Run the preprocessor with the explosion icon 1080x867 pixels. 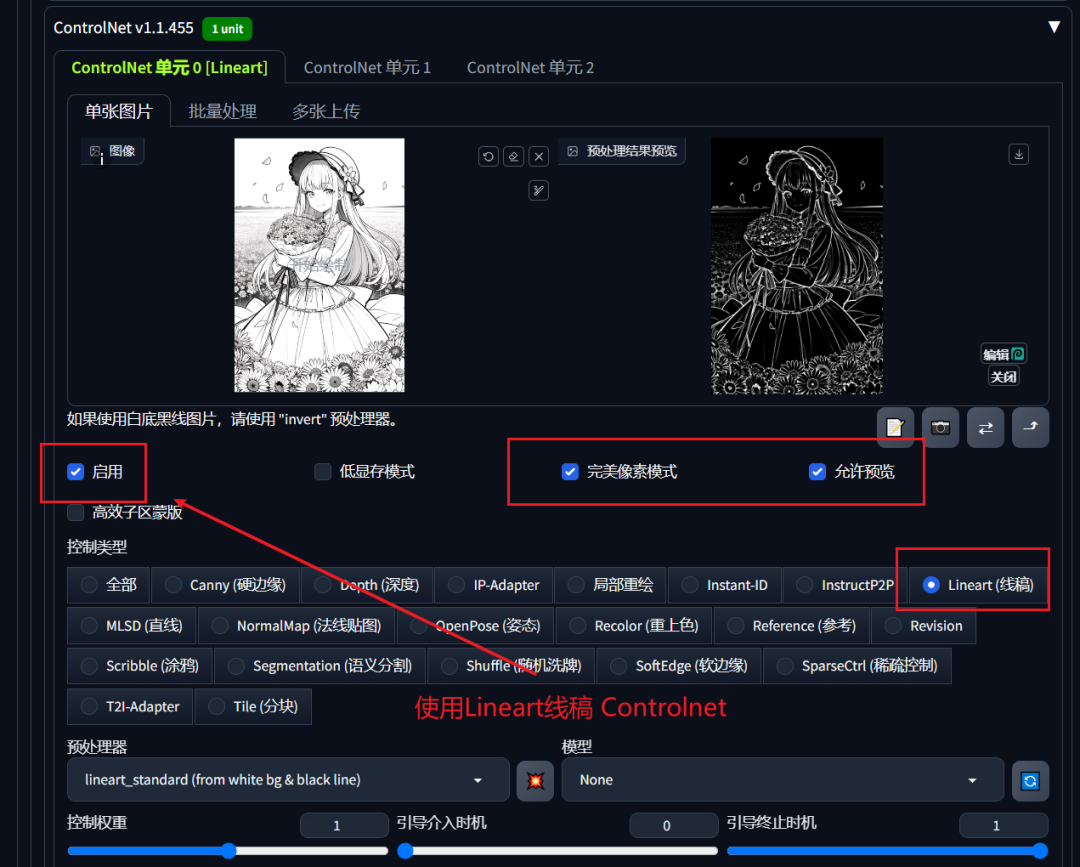click(535, 780)
